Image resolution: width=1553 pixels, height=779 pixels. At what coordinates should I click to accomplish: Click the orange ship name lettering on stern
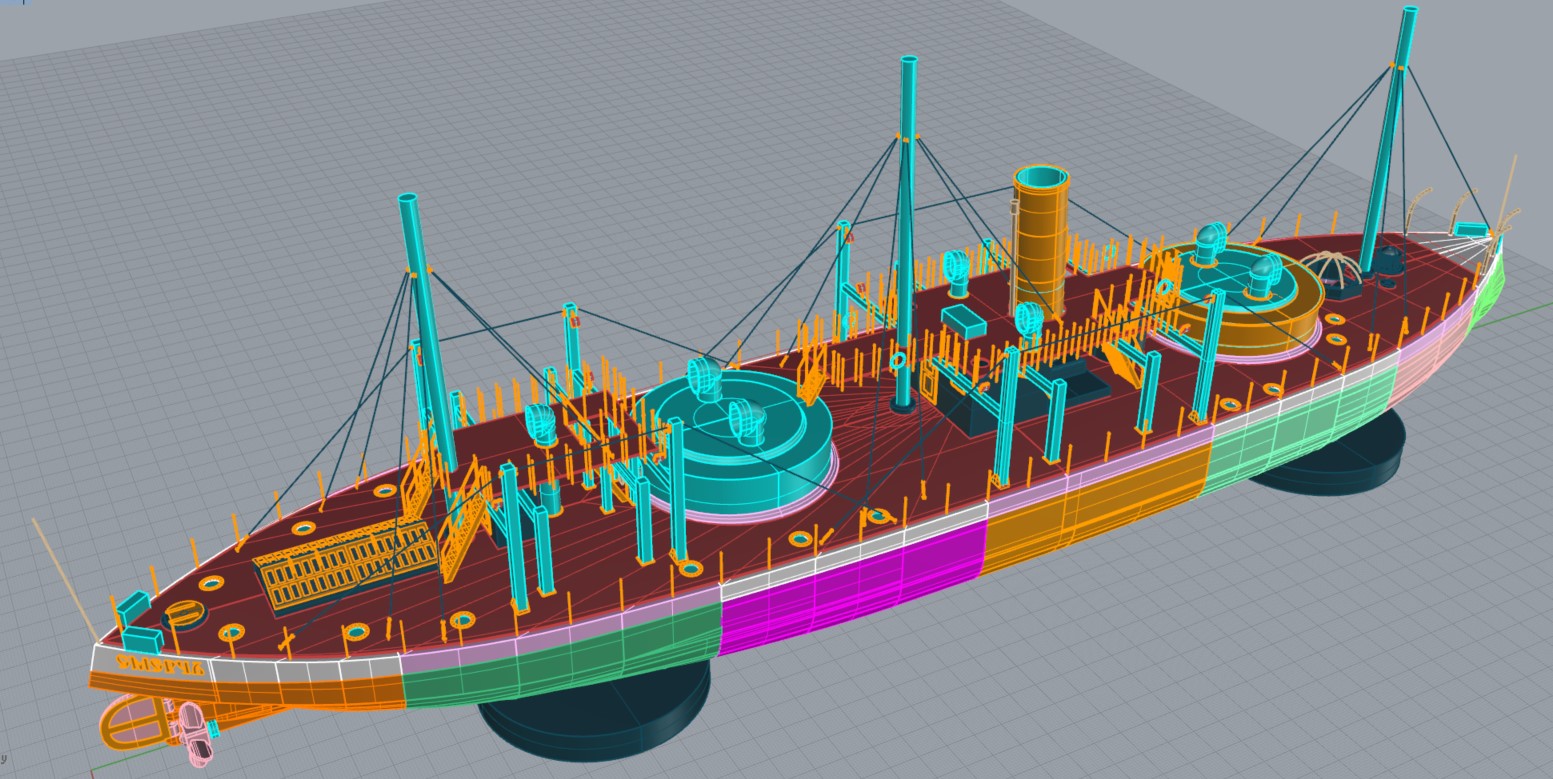click(x=161, y=663)
